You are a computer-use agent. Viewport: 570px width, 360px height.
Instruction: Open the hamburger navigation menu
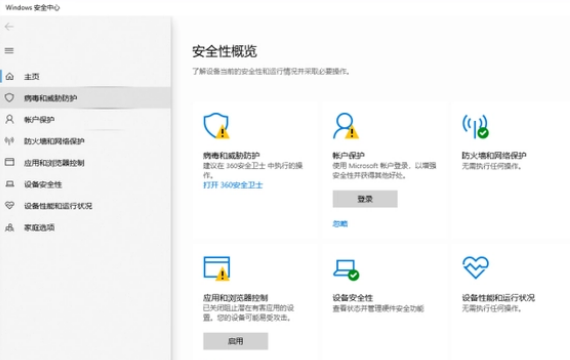[9, 51]
